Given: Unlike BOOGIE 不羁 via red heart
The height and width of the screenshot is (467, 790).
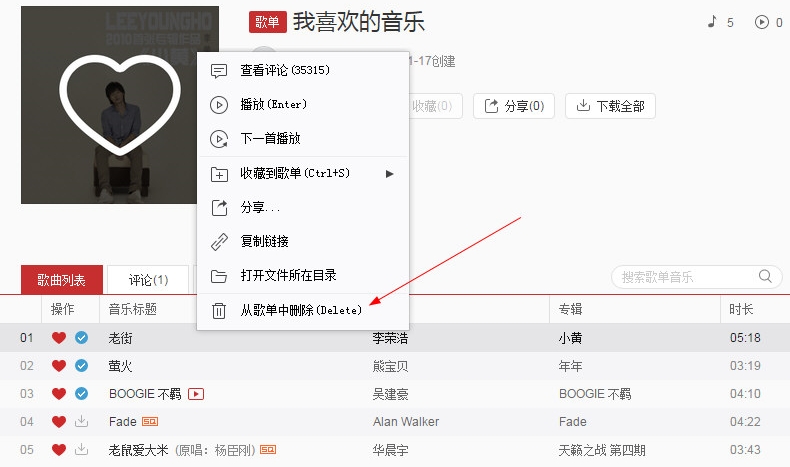Looking at the screenshot, I should point(59,393).
